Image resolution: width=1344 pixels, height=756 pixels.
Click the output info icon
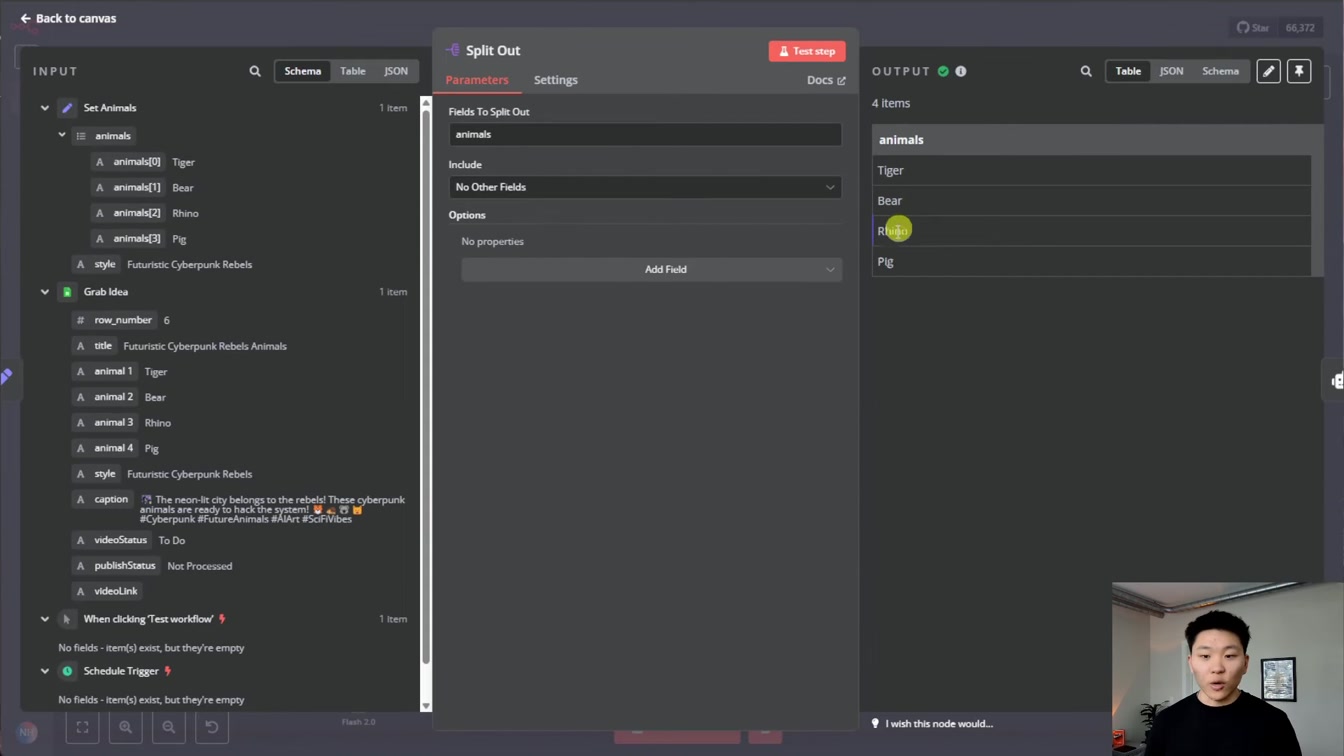click(961, 71)
